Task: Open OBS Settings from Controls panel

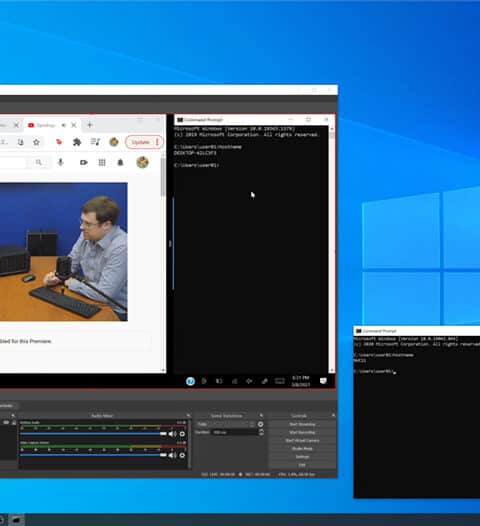Action: pyautogui.click(x=302, y=457)
